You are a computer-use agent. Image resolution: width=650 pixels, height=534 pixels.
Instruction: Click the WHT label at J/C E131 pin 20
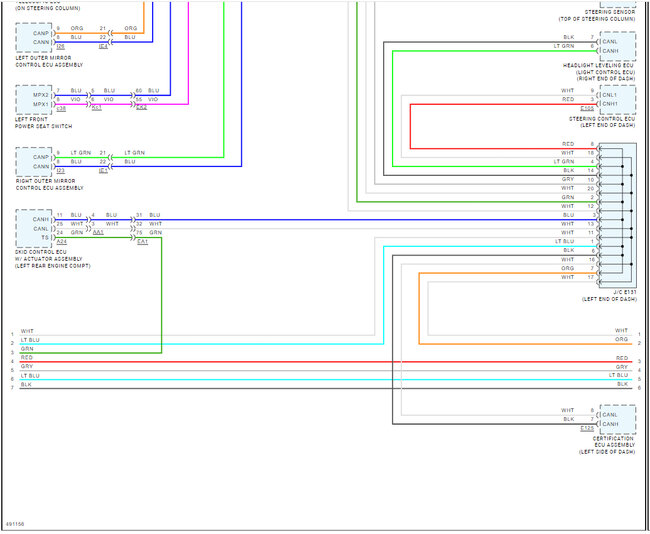tap(568, 188)
